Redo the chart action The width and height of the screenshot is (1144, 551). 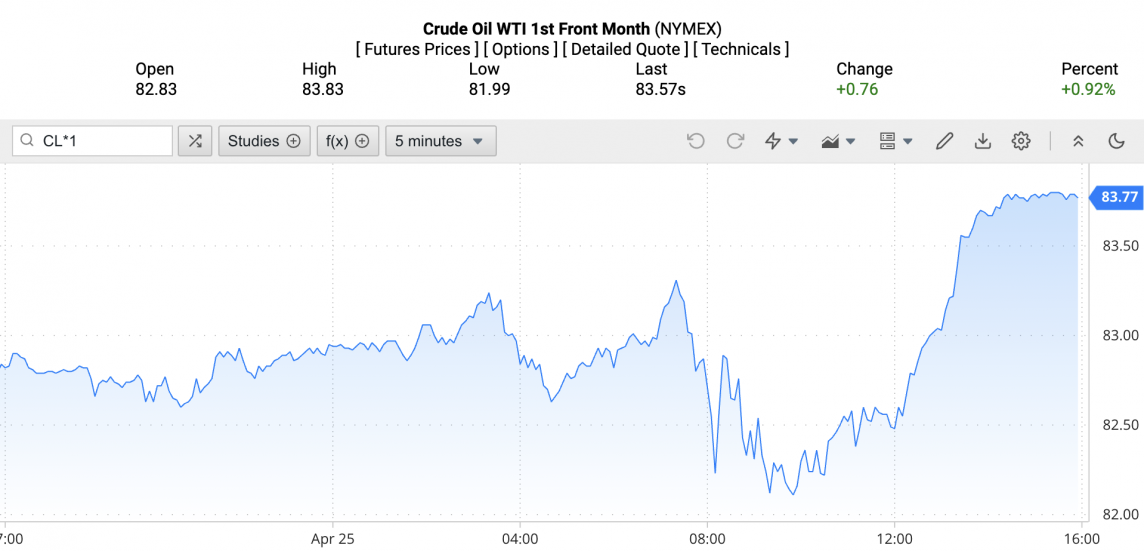pyautogui.click(x=735, y=141)
